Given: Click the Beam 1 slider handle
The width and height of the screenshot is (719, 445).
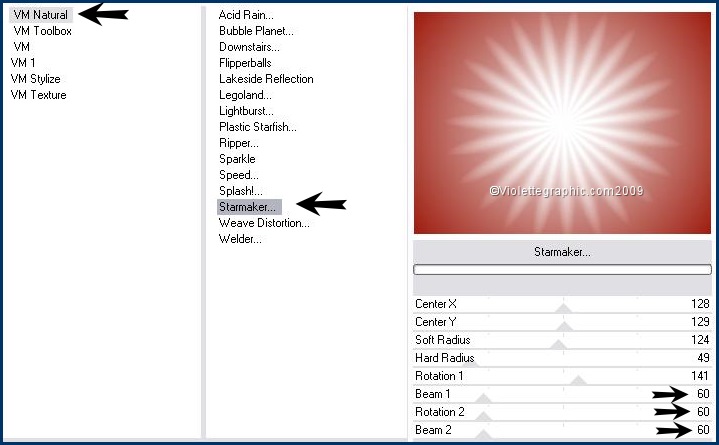Looking at the screenshot, I should (x=484, y=398).
